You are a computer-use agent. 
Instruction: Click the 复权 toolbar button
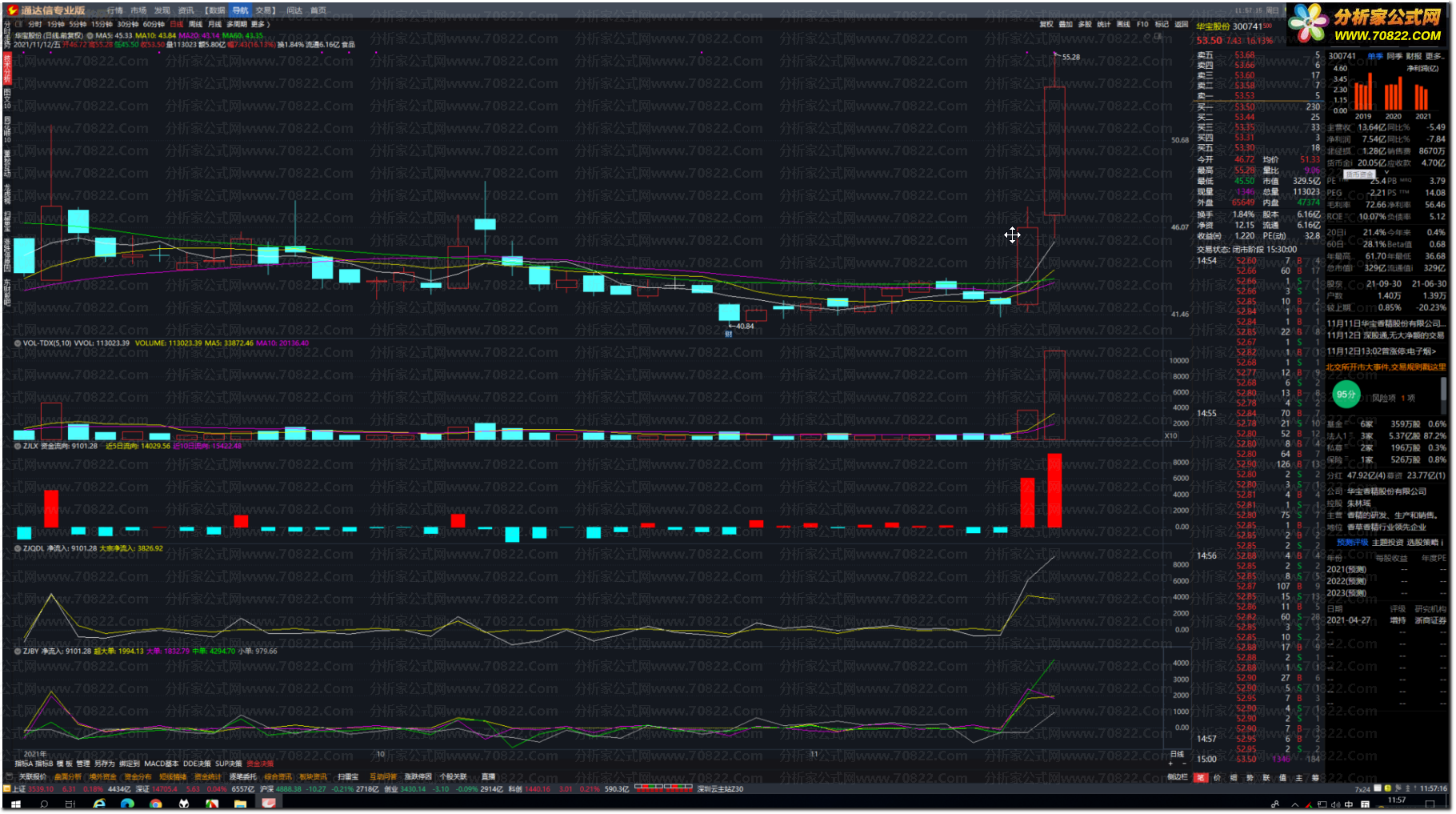tap(1046, 24)
